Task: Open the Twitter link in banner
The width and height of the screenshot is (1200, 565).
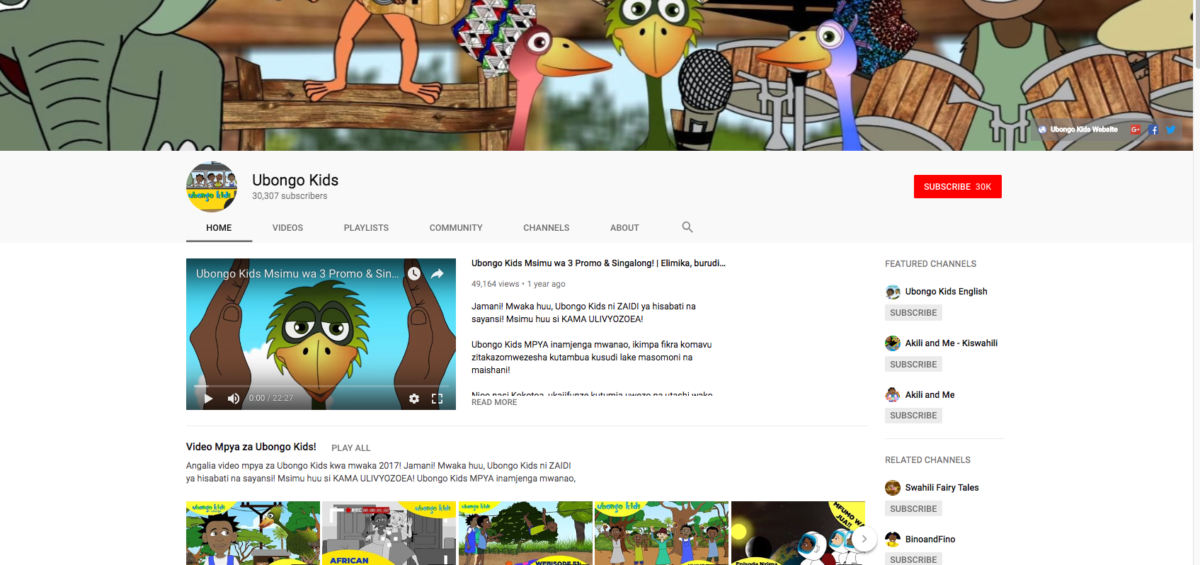Action: pyautogui.click(x=1171, y=129)
